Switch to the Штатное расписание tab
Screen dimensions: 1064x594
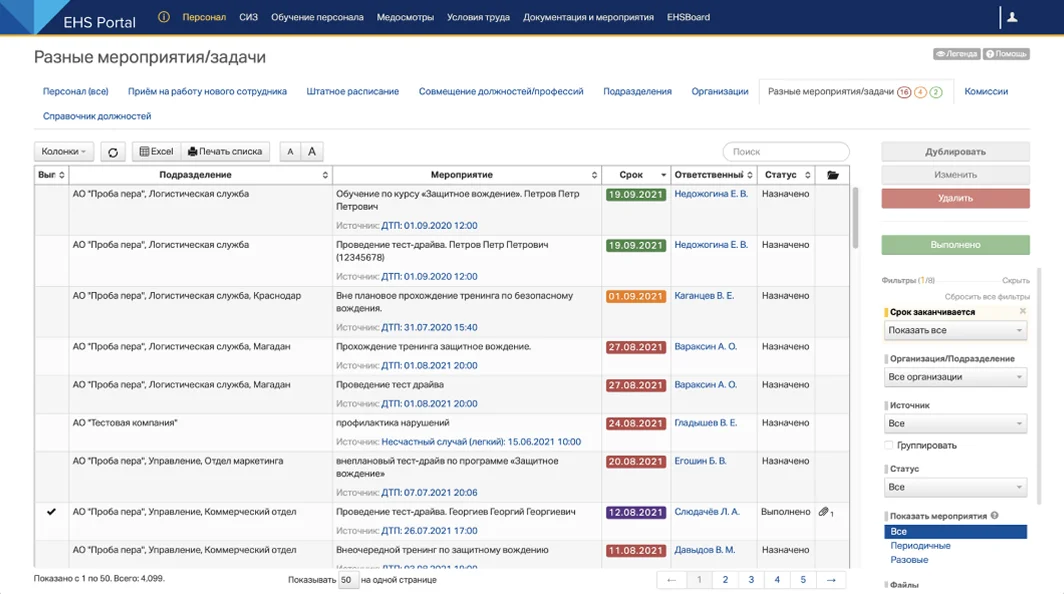pyautogui.click(x=352, y=92)
